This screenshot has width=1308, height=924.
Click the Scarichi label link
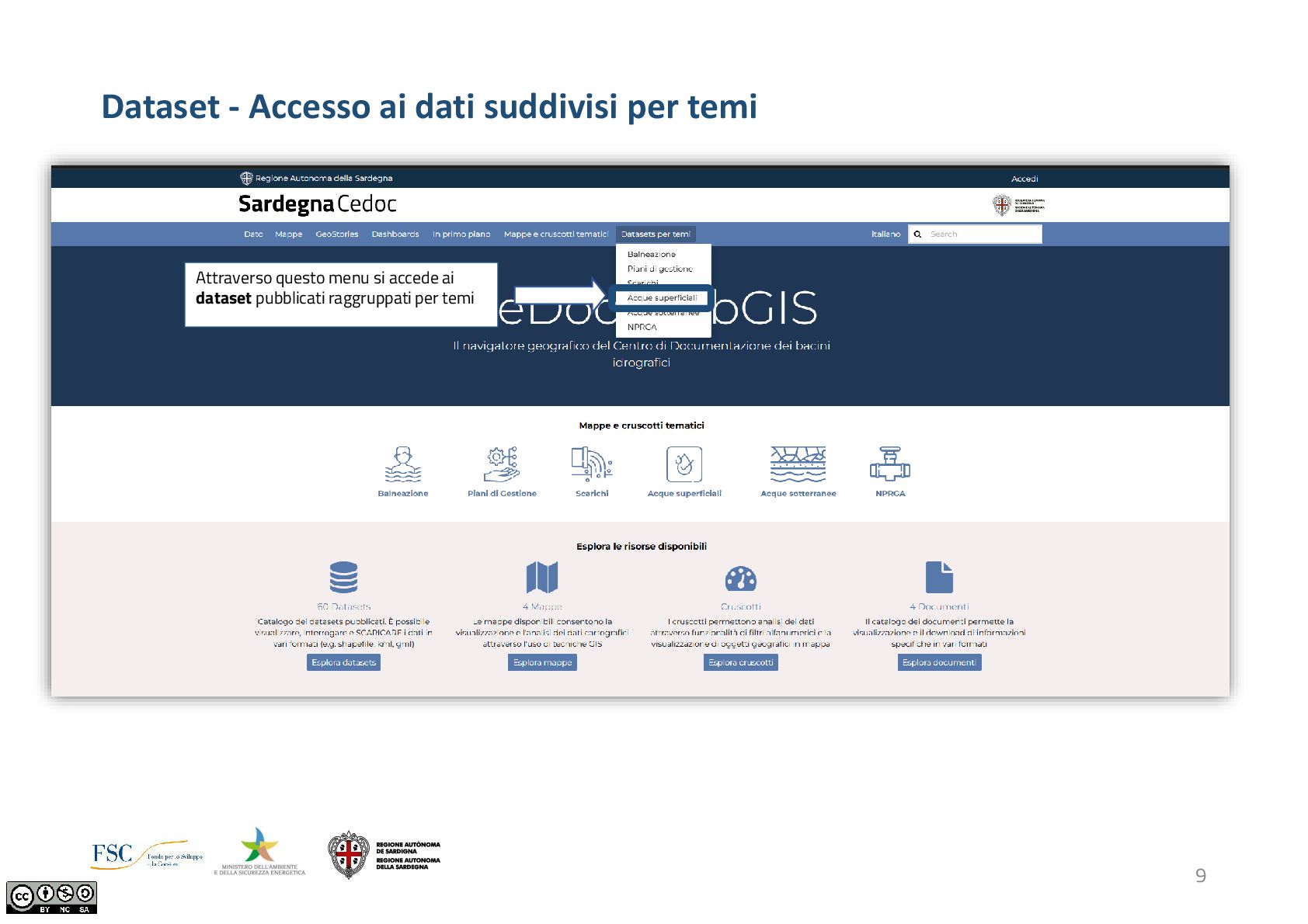pos(592,493)
